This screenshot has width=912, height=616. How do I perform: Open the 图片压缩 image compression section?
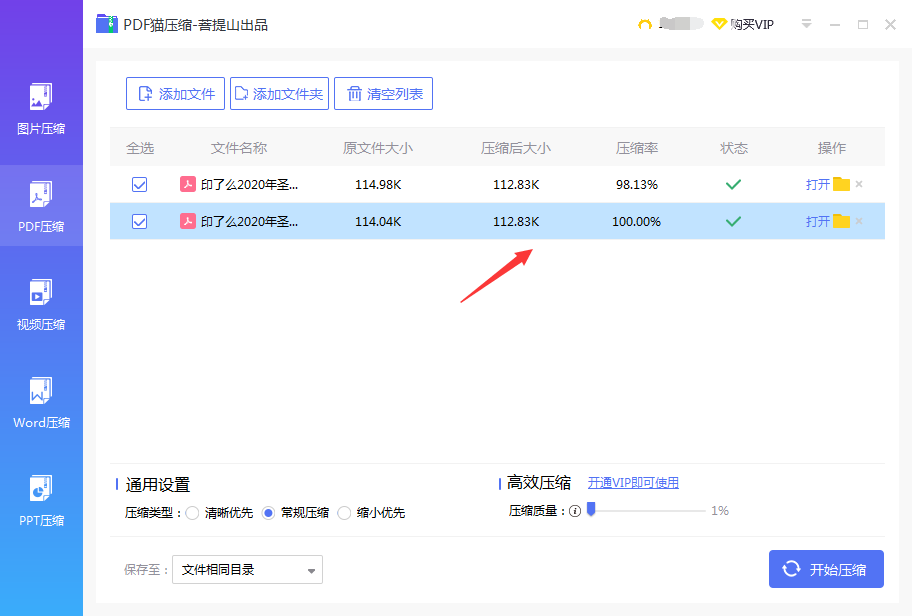(x=41, y=111)
